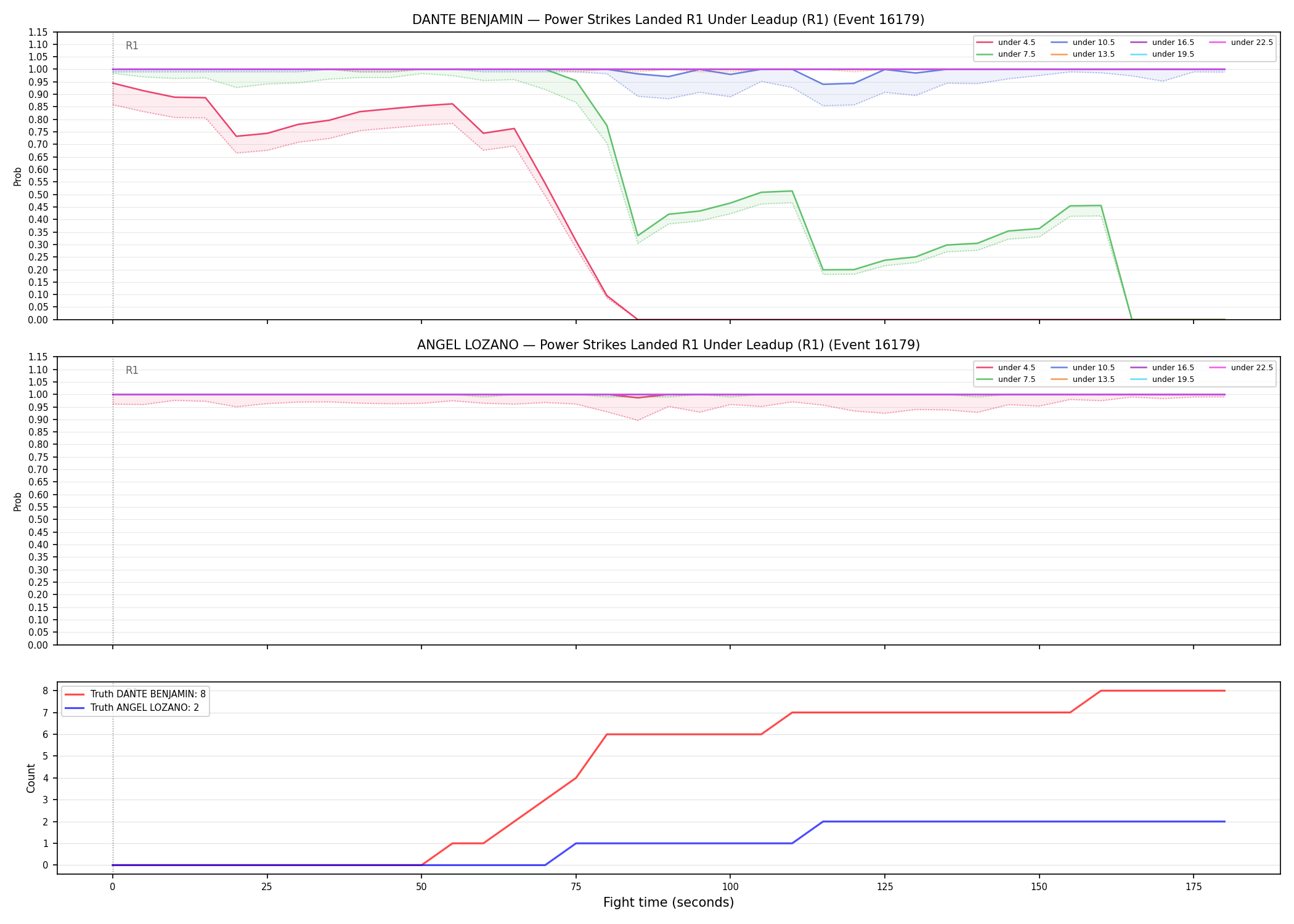
Task: Click 'Truth ANGEL LOZANO: 2' legend entry
Action: point(132,708)
